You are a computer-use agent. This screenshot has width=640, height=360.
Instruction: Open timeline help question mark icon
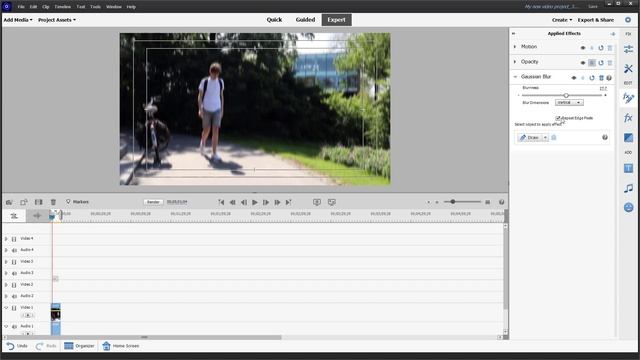501,202
